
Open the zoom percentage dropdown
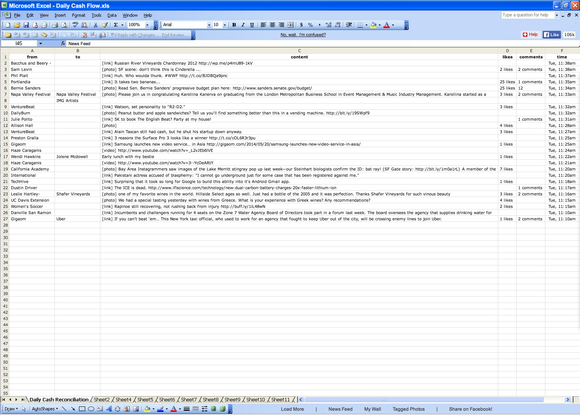(x=147, y=25)
